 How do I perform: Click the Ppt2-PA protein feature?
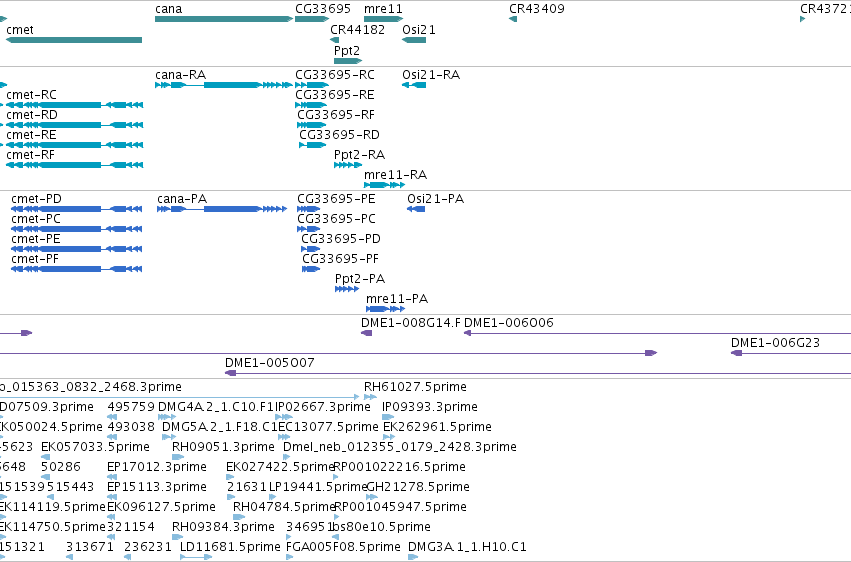coord(347,290)
